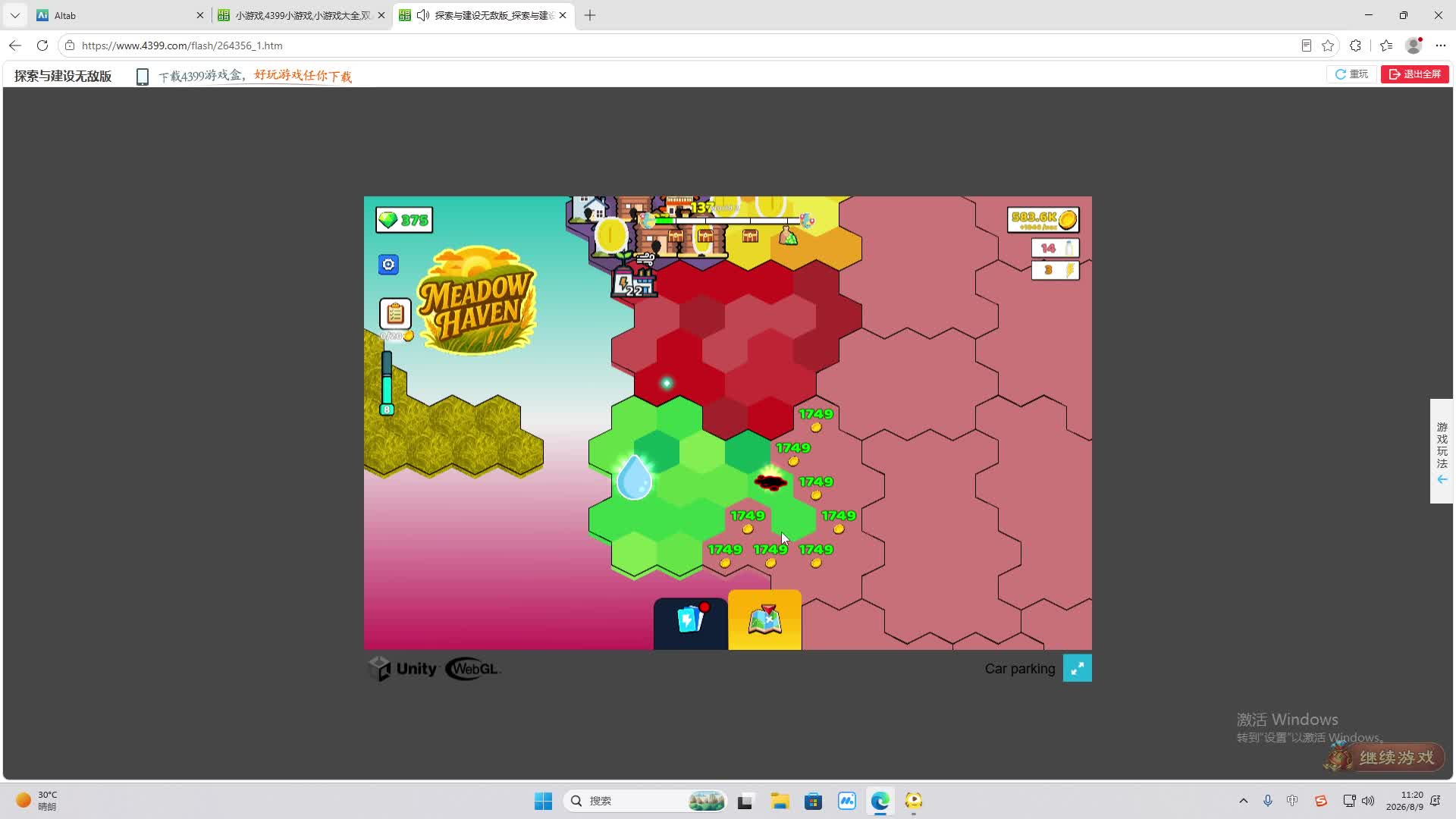Tap the Meadow Haven logo

click(476, 300)
